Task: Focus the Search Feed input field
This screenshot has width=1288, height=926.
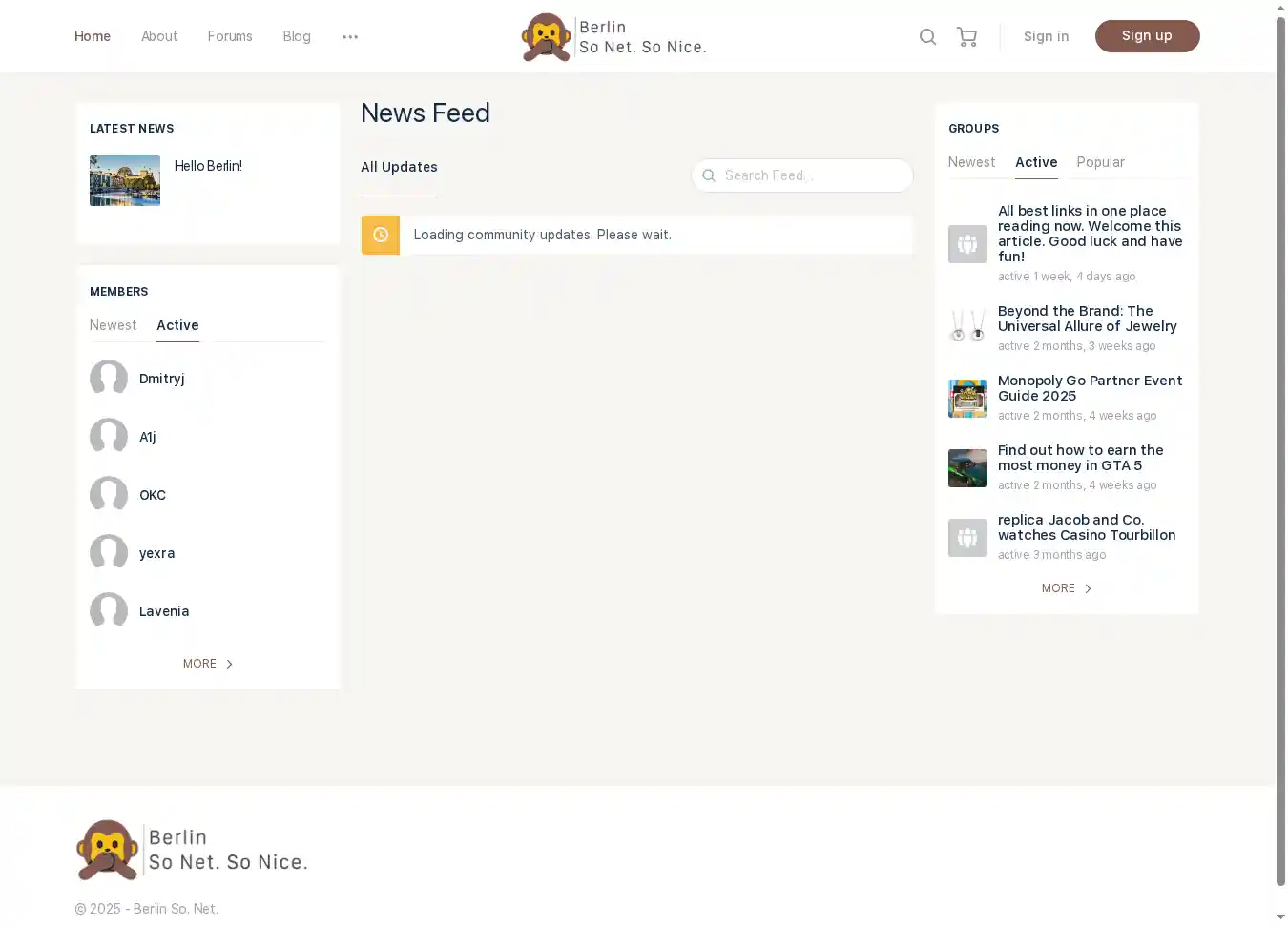Action: tap(811, 175)
